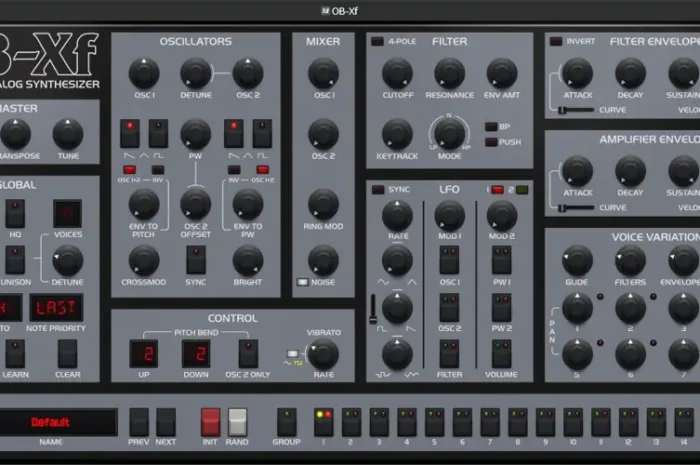Click the ENV TO PITCH knob

(144, 204)
